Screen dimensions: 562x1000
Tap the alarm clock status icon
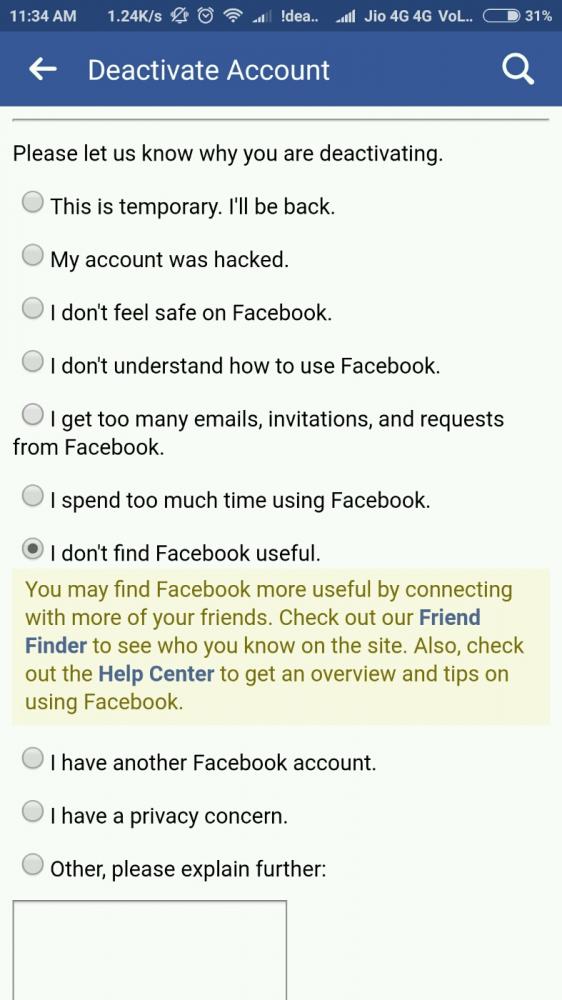[x=205, y=16]
